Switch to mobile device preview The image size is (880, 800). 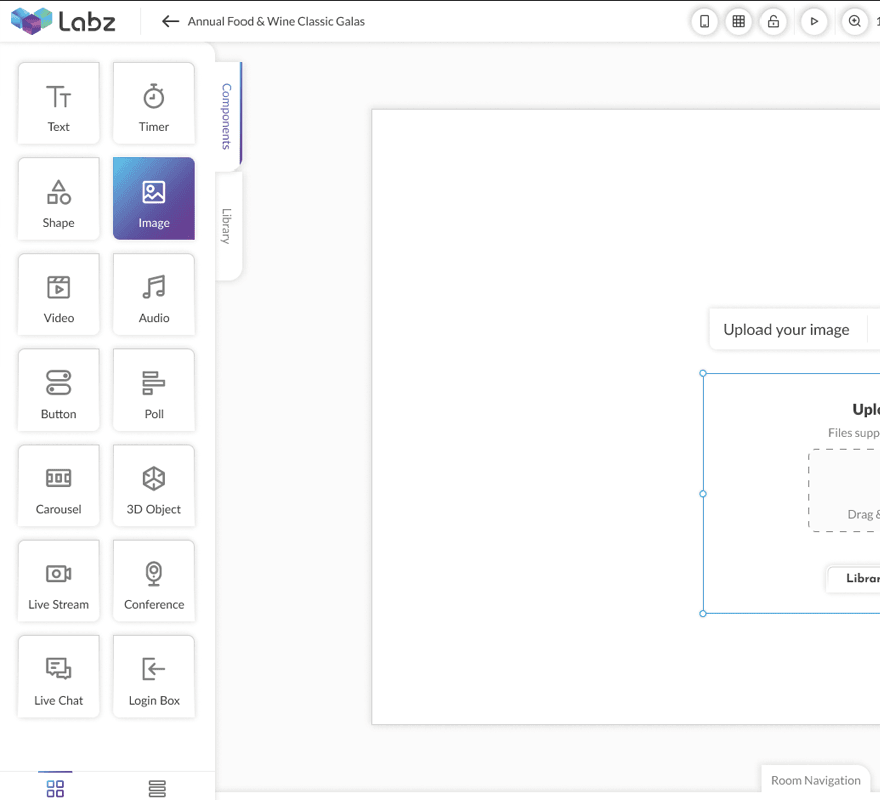[704, 21]
